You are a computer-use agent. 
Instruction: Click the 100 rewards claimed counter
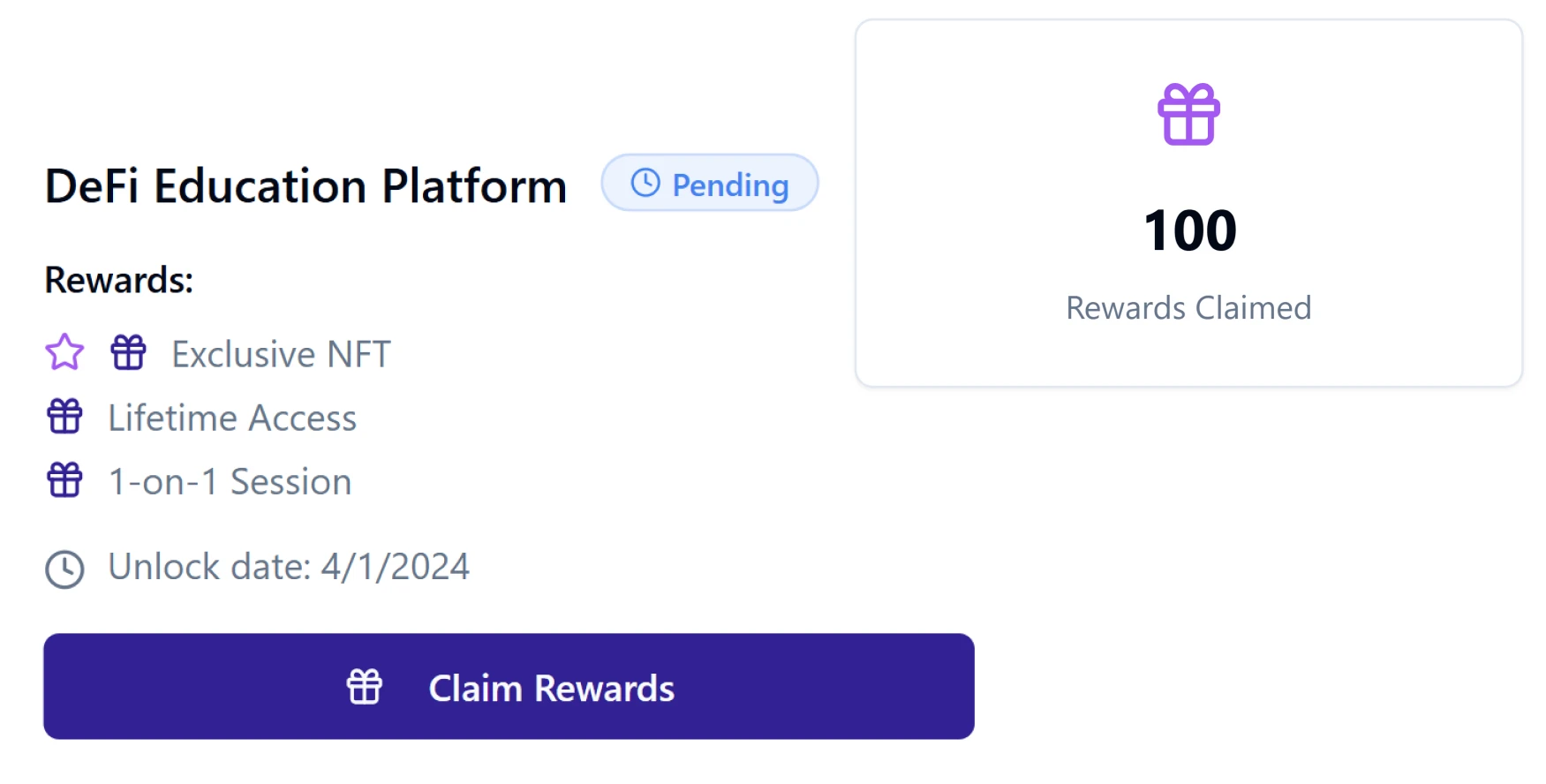coord(1188,230)
